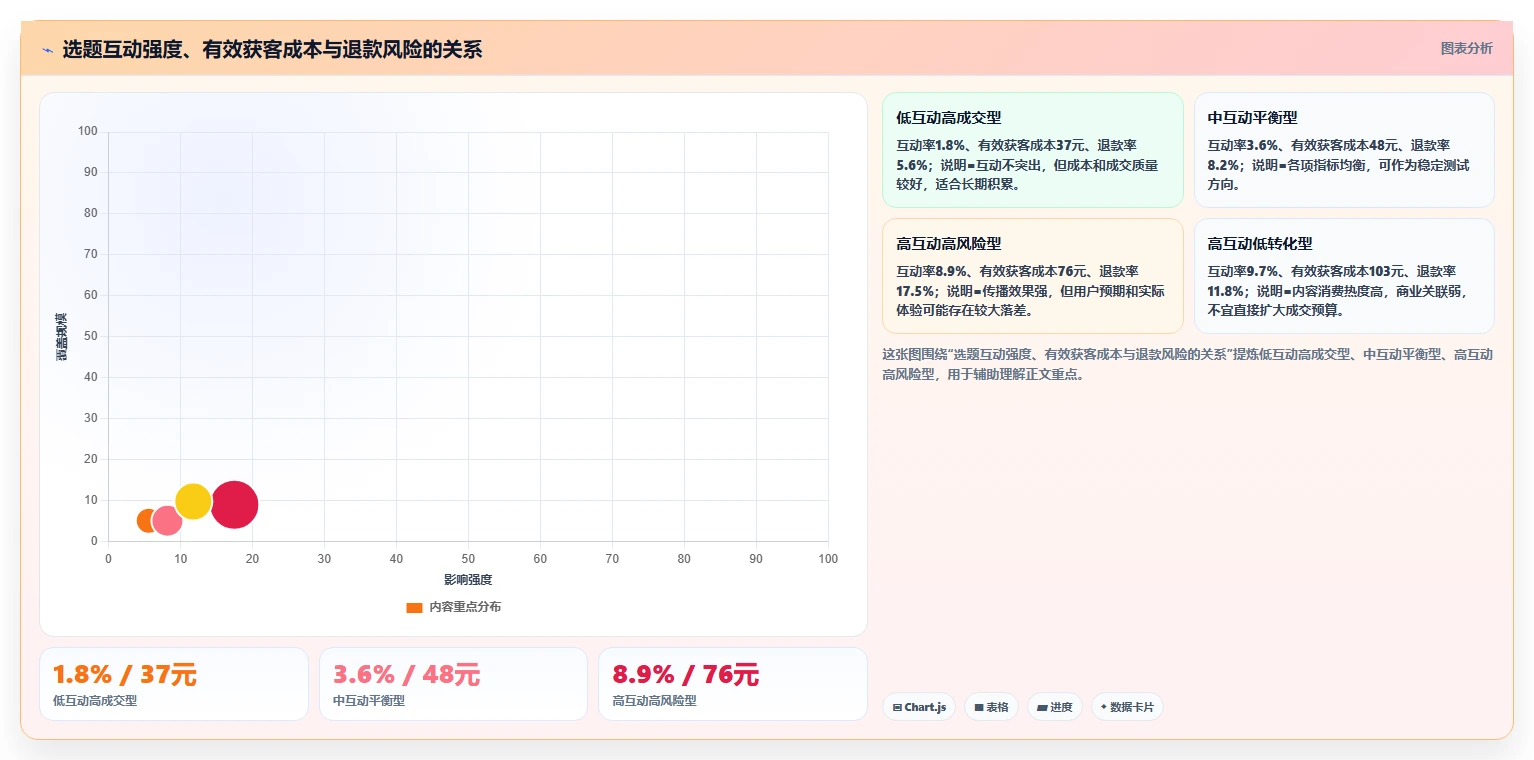Click the icon in the 数据卡片 tag
1534x760 pixels.
[x=1103, y=707]
